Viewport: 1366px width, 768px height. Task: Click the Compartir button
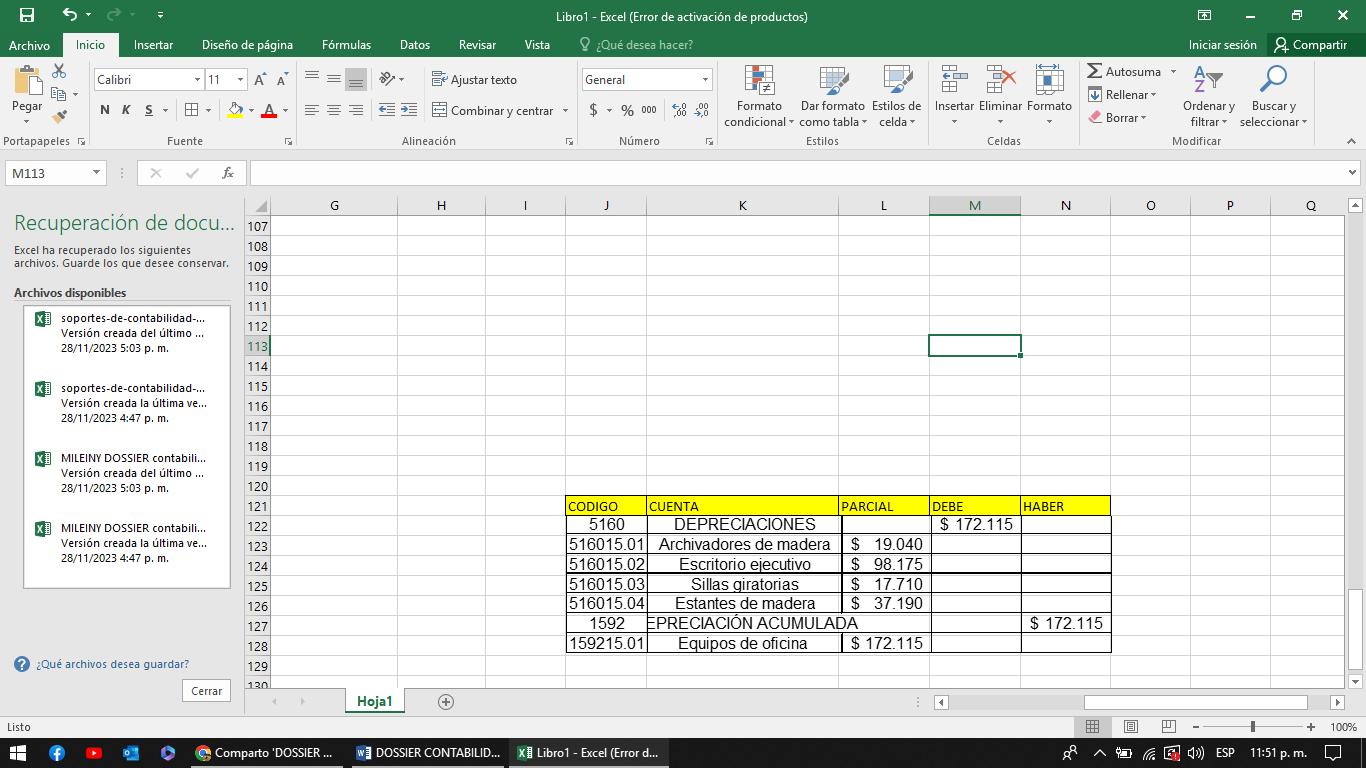tap(1310, 44)
